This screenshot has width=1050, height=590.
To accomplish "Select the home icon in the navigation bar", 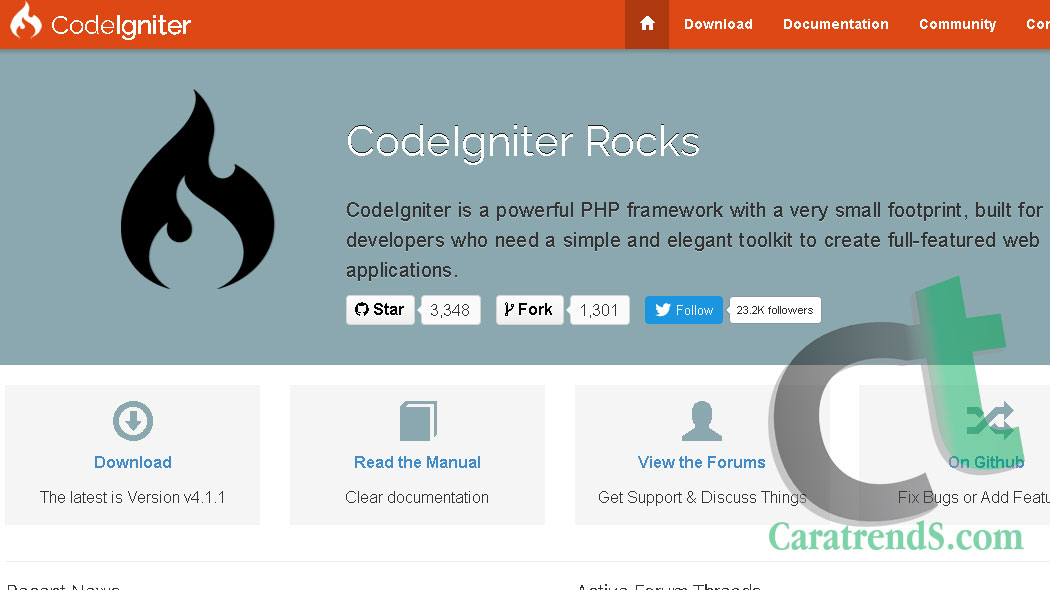I will point(646,24).
